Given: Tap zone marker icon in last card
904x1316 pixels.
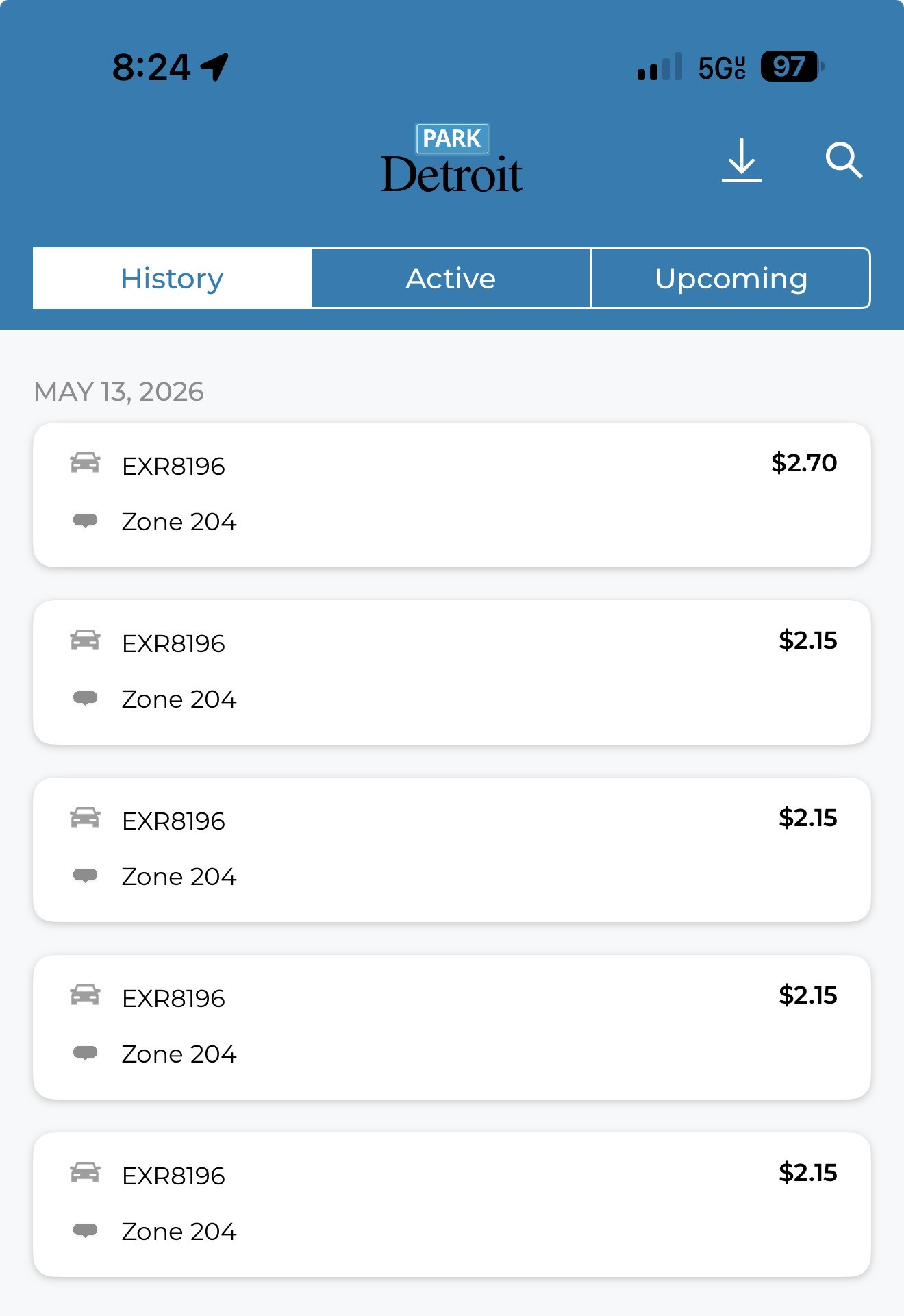Looking at the screenshot, I should pyautogui.click(x=85, y=1231).
